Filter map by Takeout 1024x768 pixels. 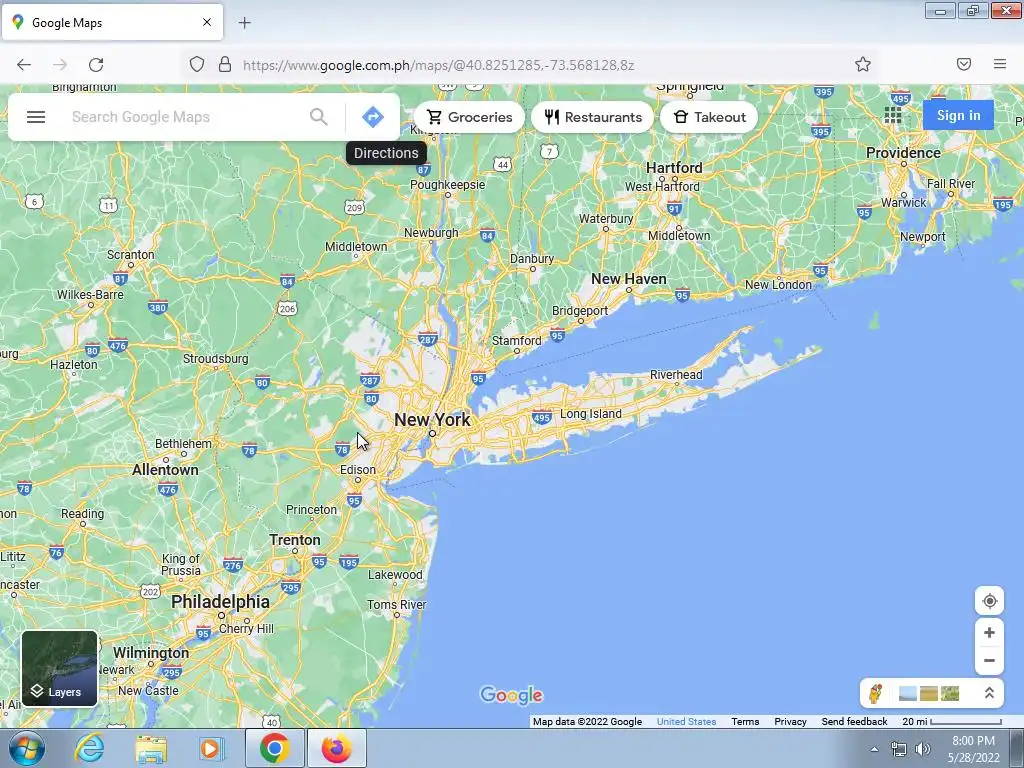[x=709, y=117]
